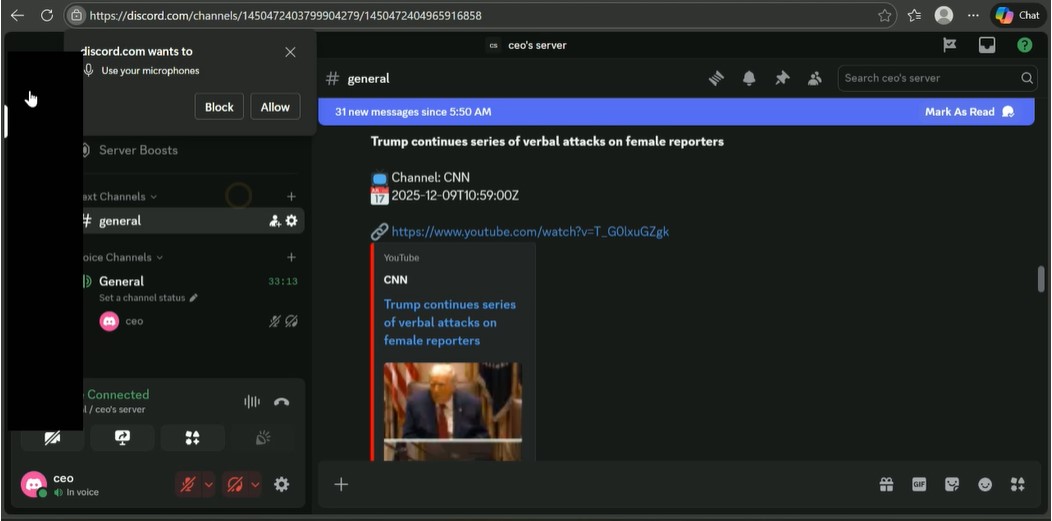
Task: Open the CNN YouTube video link
Action: 530,232
